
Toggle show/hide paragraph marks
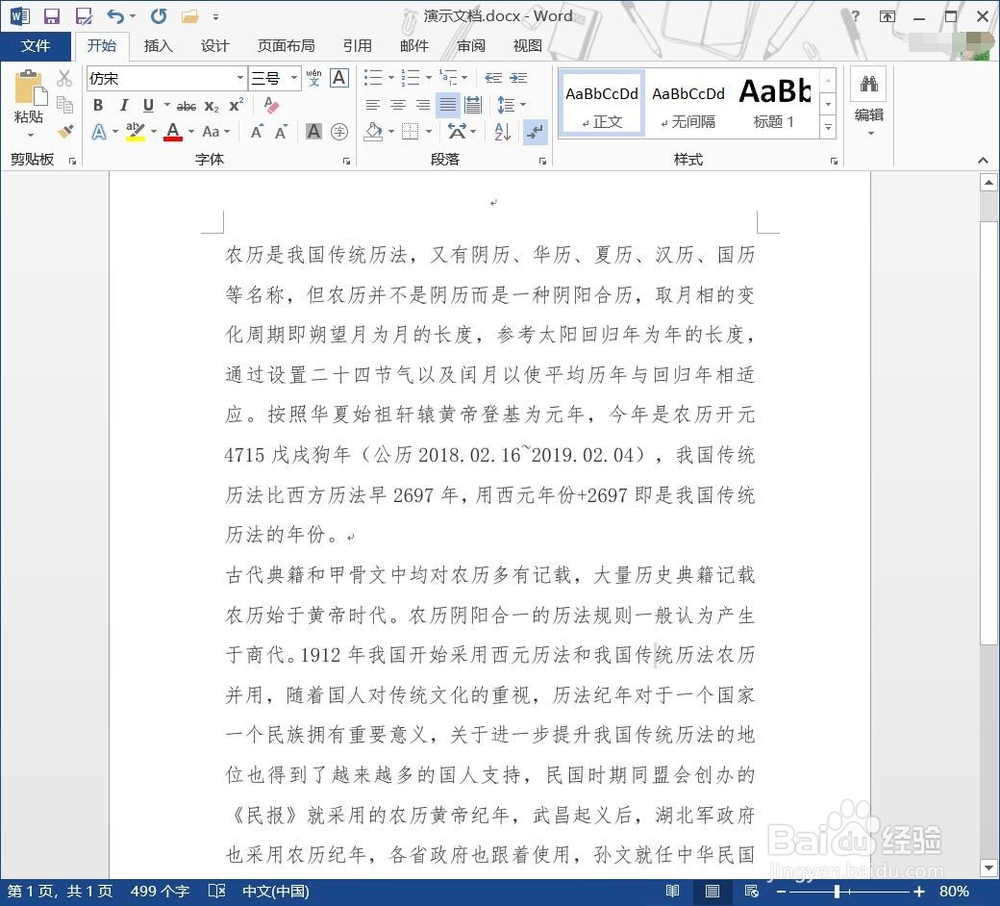pyautogui.click(x=534, y=132)
